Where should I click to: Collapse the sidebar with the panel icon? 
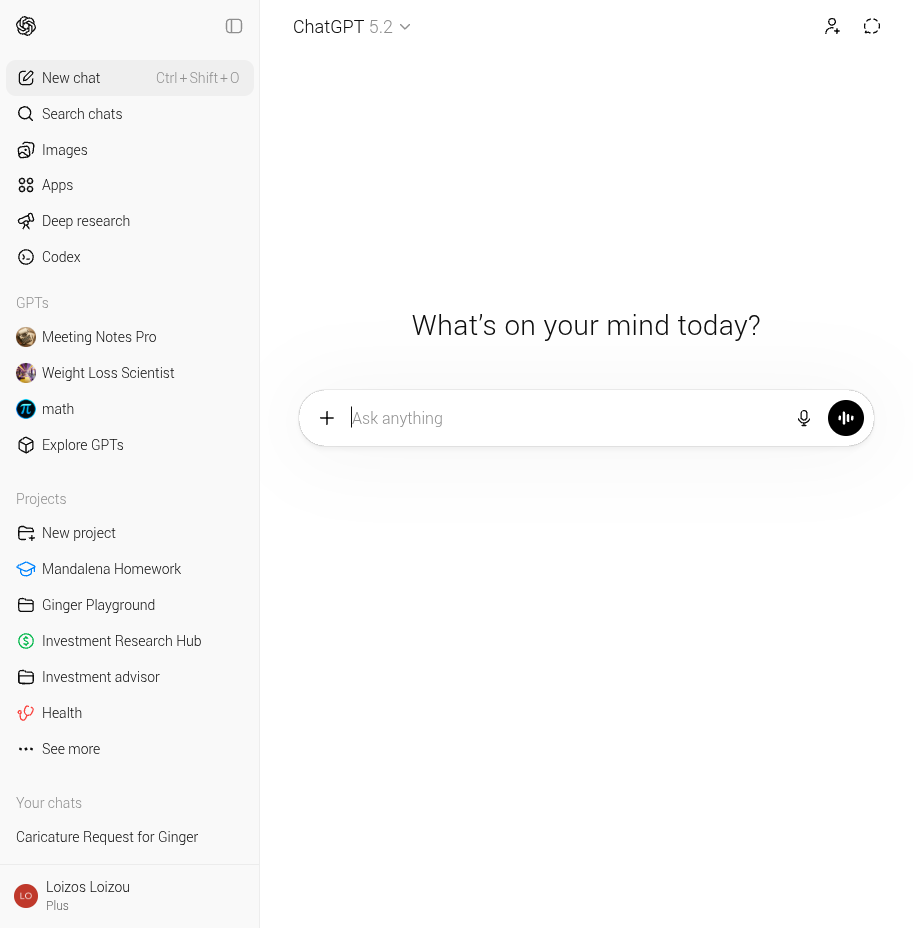pos(234,26)
